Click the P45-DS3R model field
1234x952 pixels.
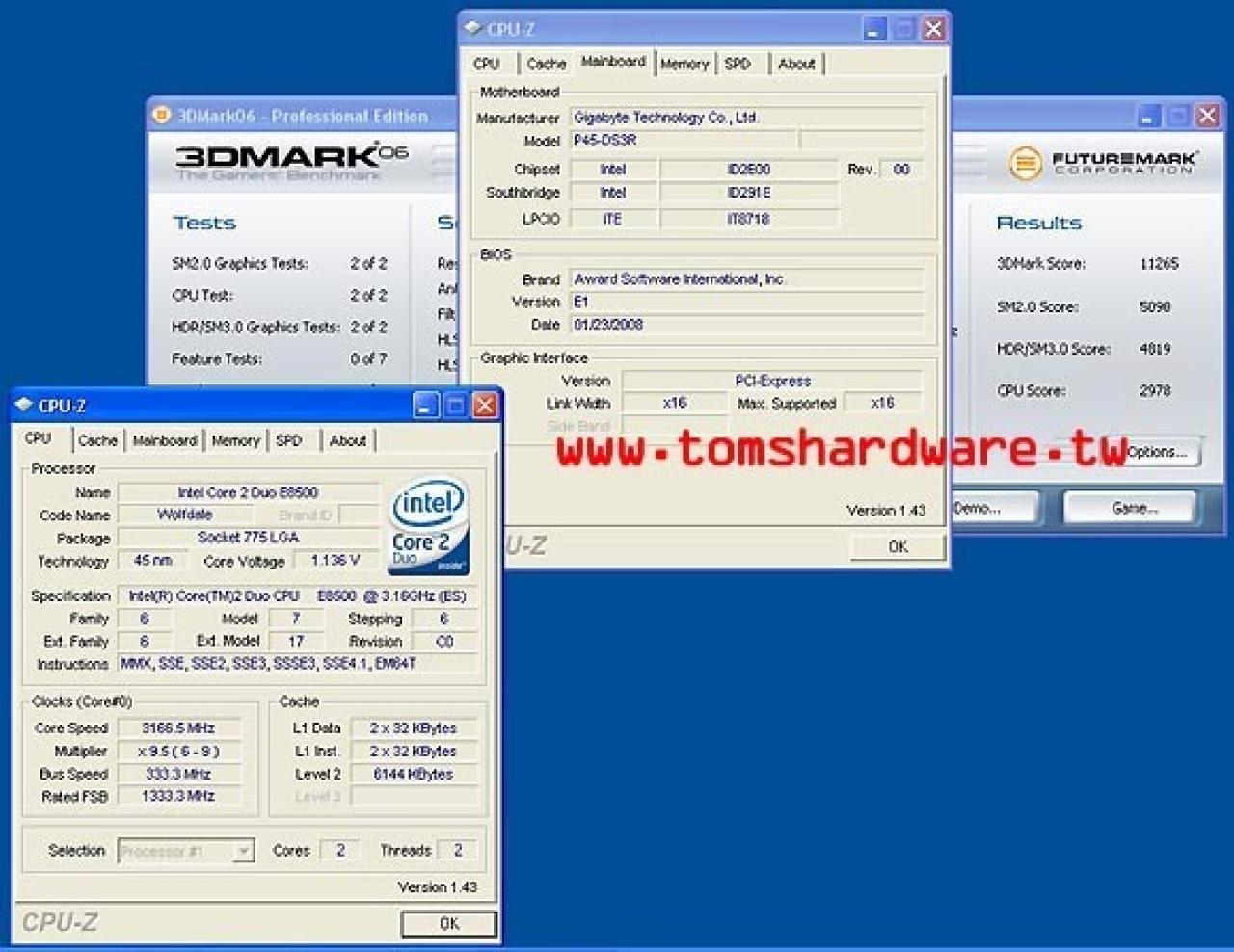[x=684, y=141]
